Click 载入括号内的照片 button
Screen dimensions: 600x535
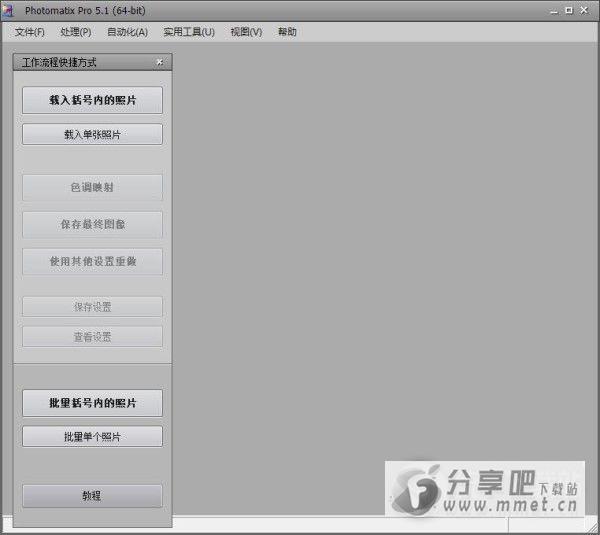pyautogui.click(x=92, y=100)
